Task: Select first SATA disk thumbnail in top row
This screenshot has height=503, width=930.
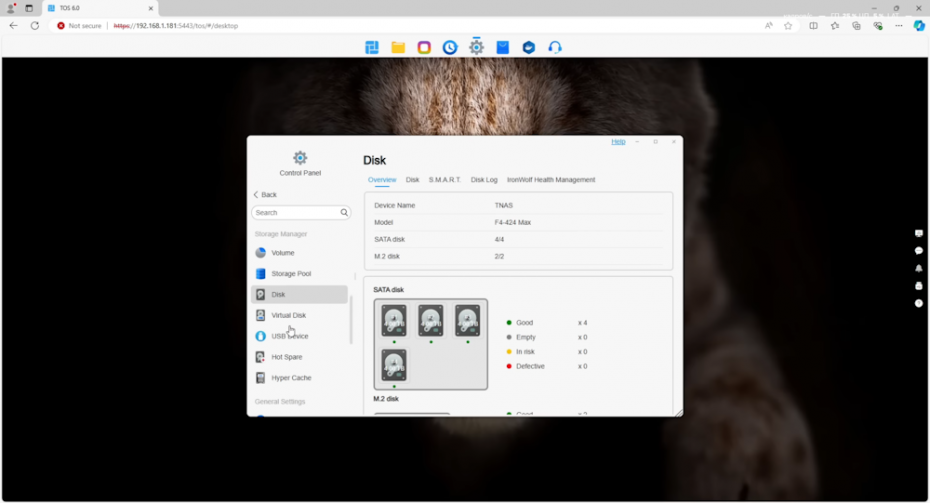Action: coord(394,320)
